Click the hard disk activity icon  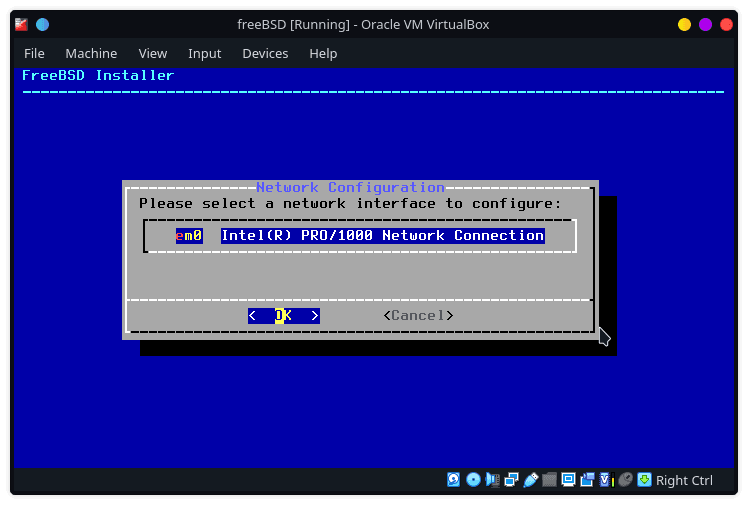(x=454, y=480)
